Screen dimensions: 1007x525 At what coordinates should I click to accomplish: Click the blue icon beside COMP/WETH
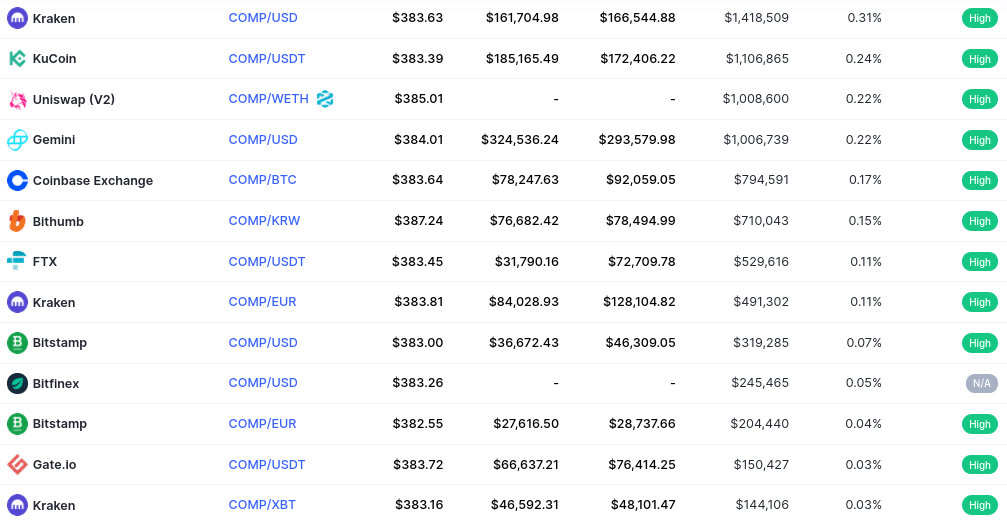pyautogui.click(x=325, y=99)
